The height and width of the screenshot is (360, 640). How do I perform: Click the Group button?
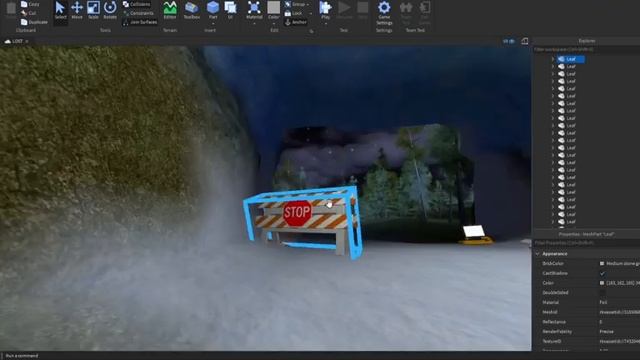[x=296, y=4]
